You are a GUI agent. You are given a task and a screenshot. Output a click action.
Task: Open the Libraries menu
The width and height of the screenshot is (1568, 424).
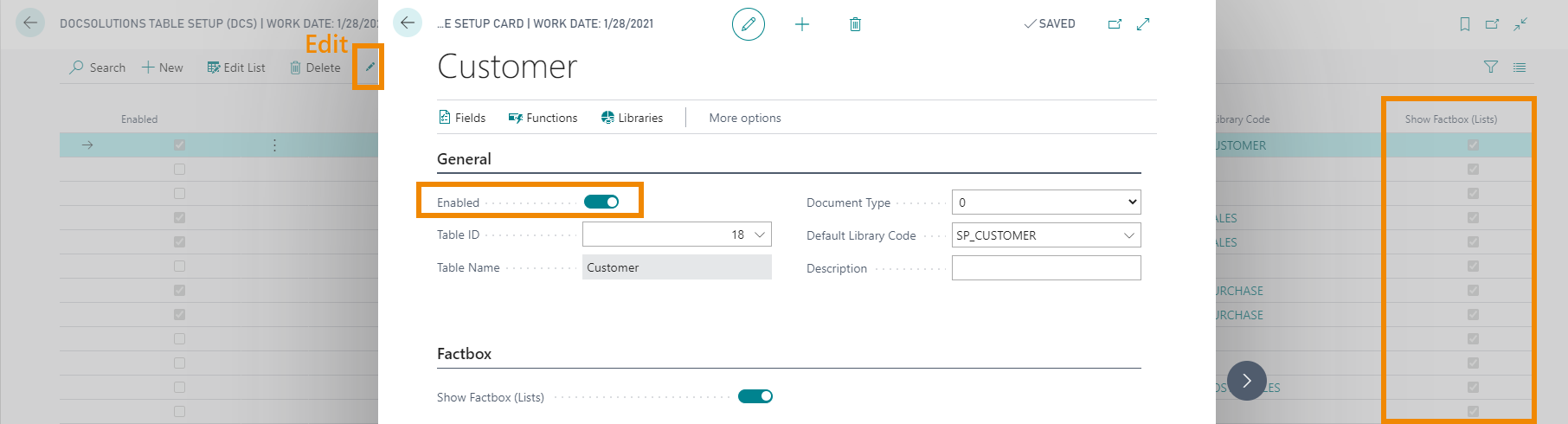click(632, 118)
